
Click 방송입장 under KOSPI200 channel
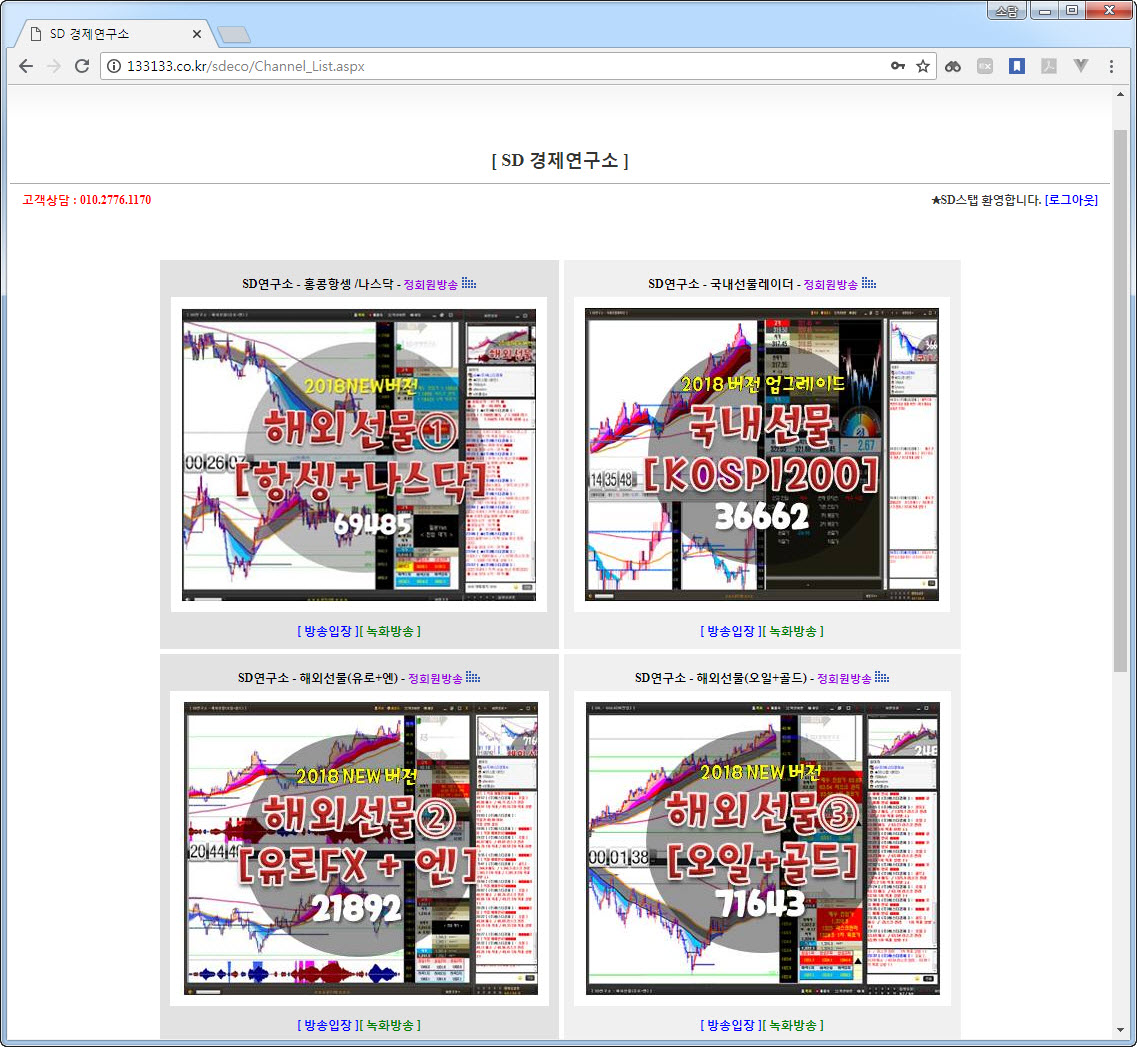731,631
